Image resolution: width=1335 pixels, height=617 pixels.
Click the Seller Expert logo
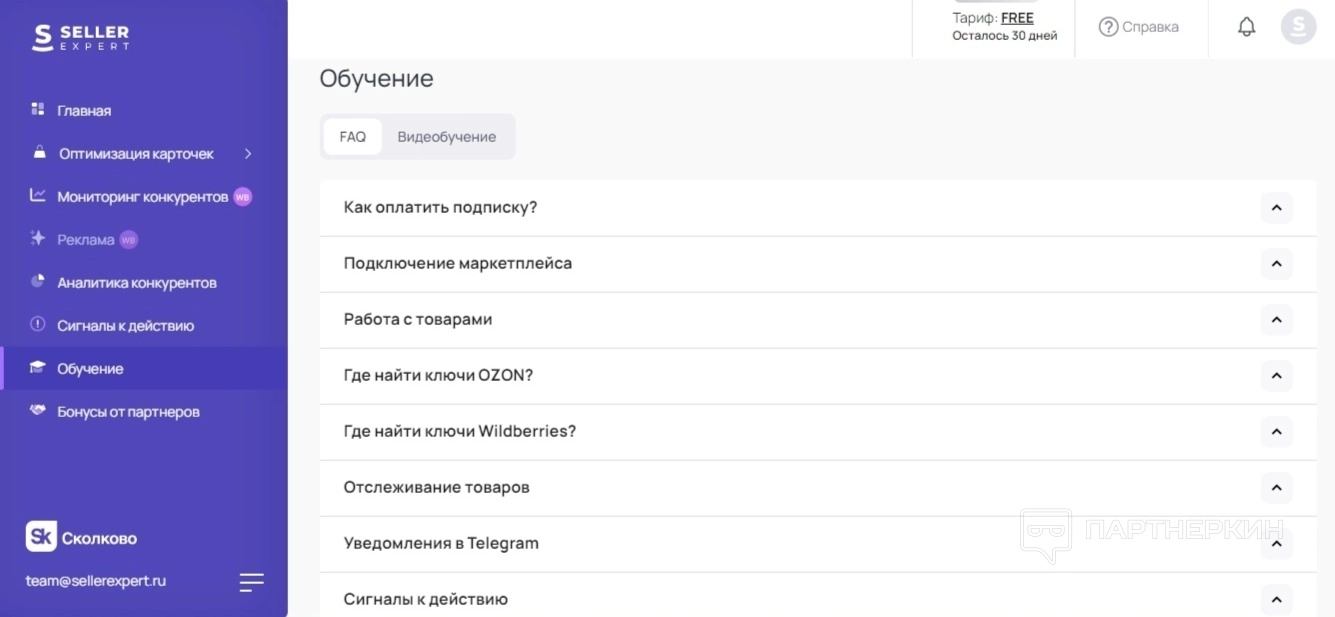(x=81, y=37)
